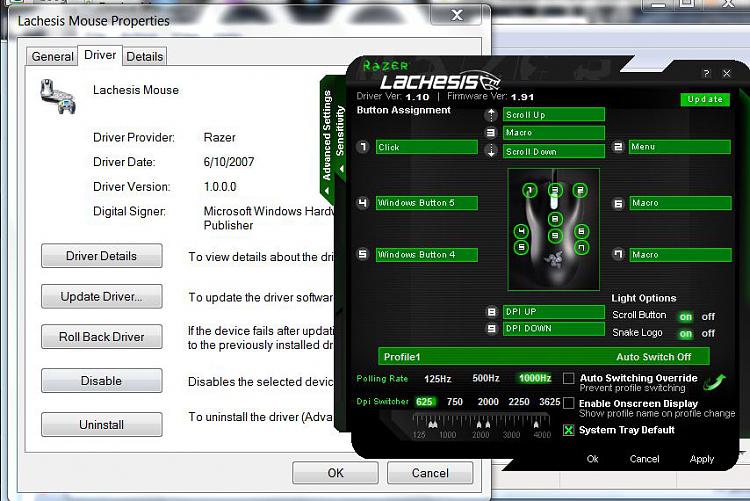Select button 6 marker on mouse diagram
The image size is (750, 501).
(x=581, y=232)
